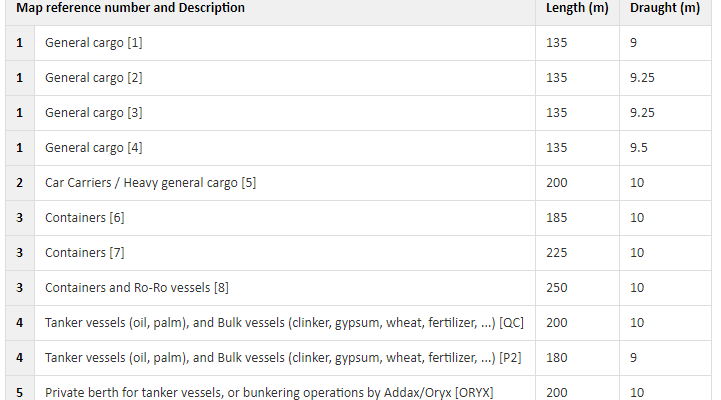Click the Containers [6] description cell
The height and width of the screenshot is (400, 721).
(x=285, y=217)
